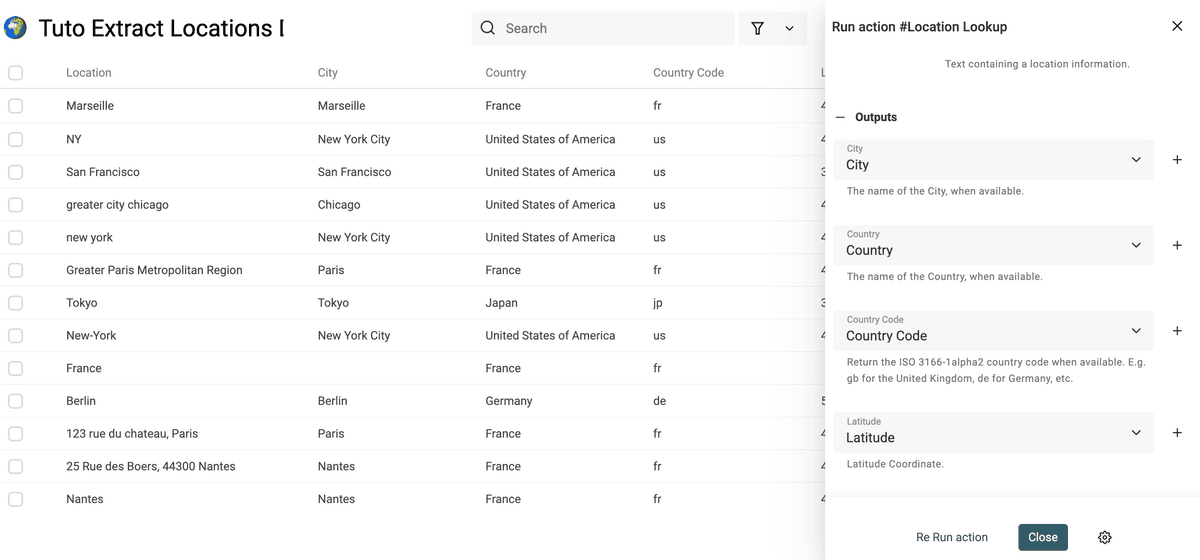1200x560 pixels.
Task: Click 'Greater Paris Metropolitan Region' cell
Action: coord(154,270)
